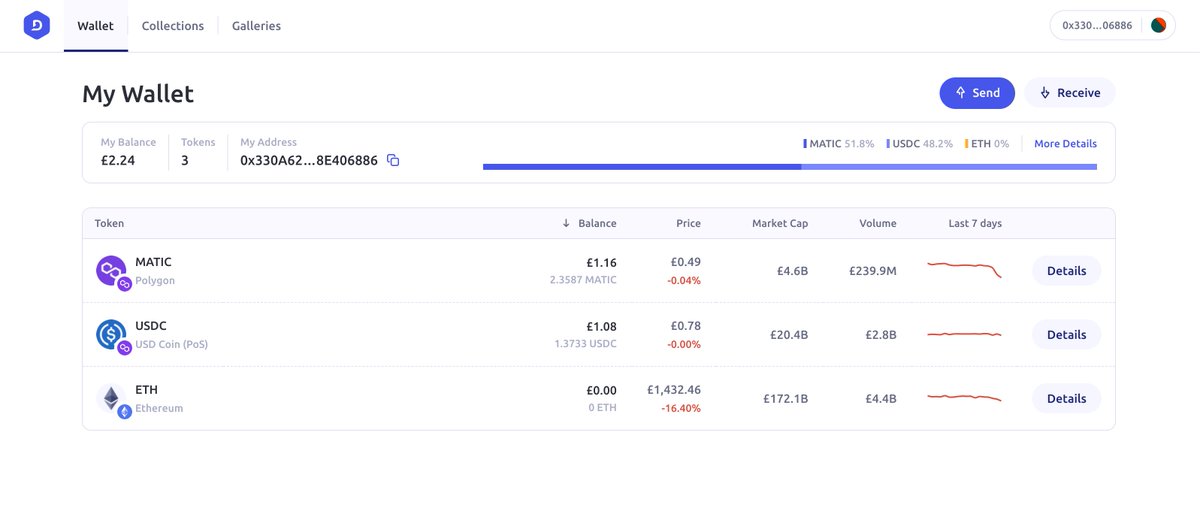
Task: Open the 0x330...06886 account menu
Action: click(x=1113, y=25)
